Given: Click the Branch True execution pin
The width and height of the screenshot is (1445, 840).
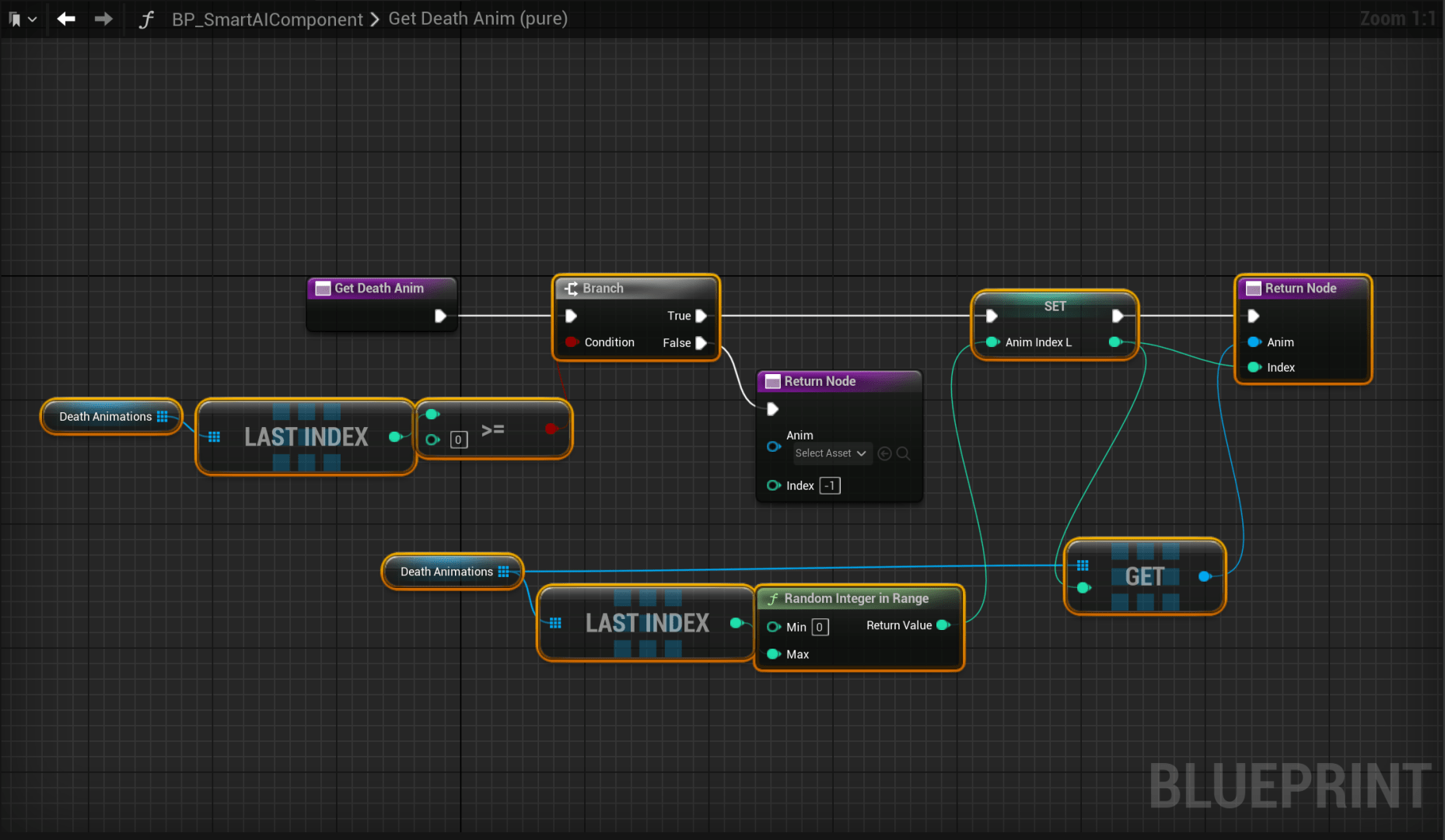Looking at the screenshot, I should tap(701, 316).
